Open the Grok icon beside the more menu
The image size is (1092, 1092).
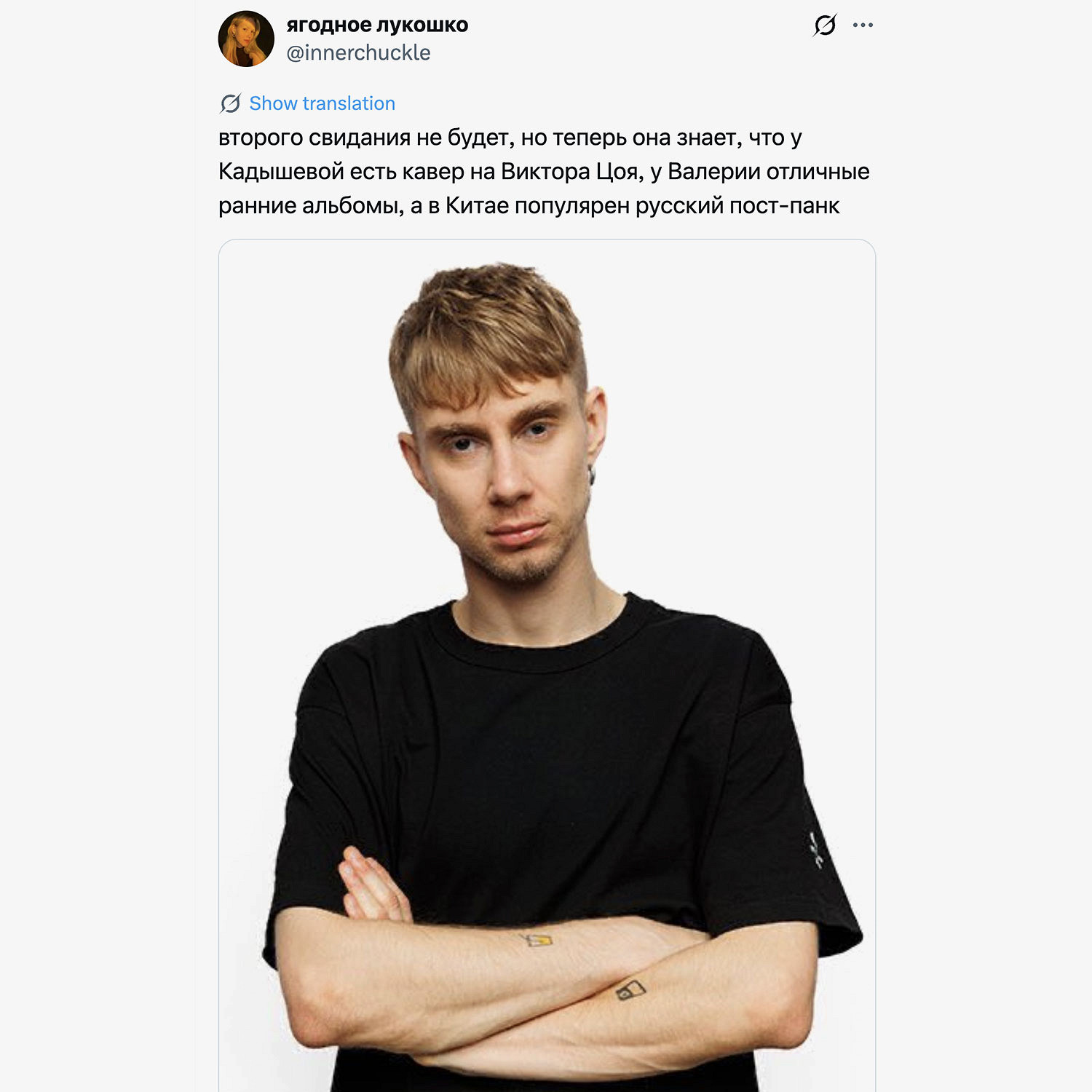(825, 25)
